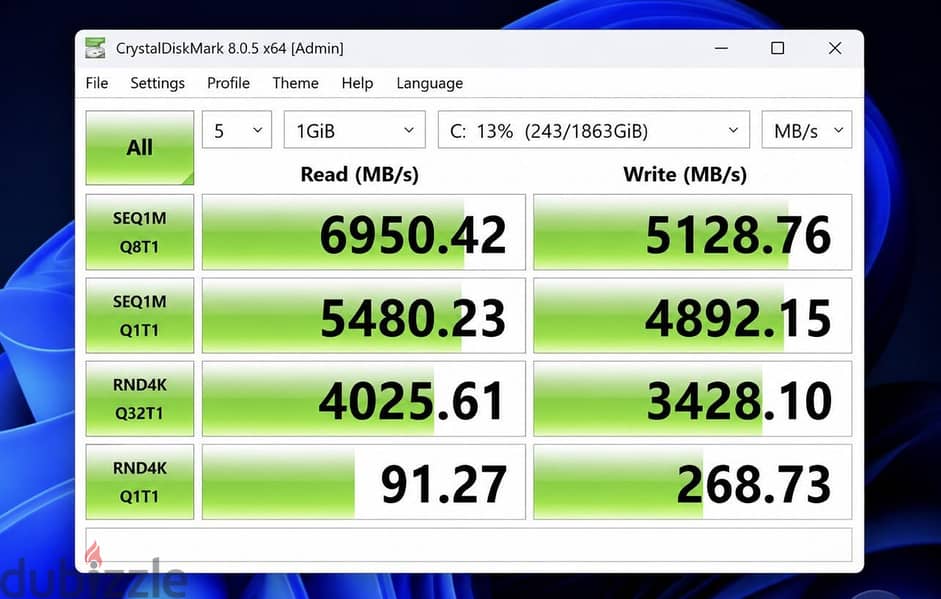Click the CrystalDiskMark app icon in title bar
The height and width of the screenshot is (599, 941).
[x=95, y=48]
